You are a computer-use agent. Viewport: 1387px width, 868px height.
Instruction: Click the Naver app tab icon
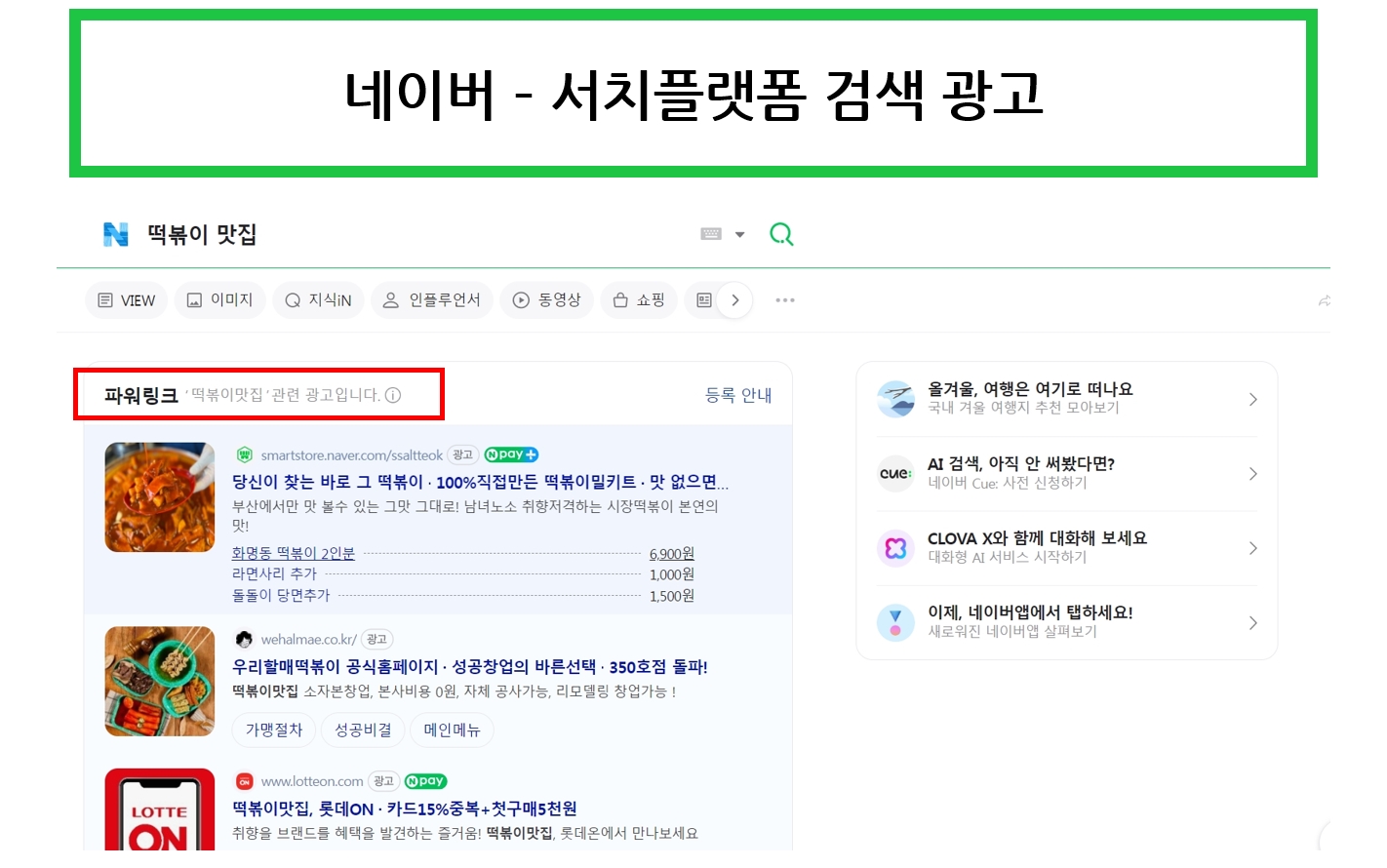[x=895, y=622]
